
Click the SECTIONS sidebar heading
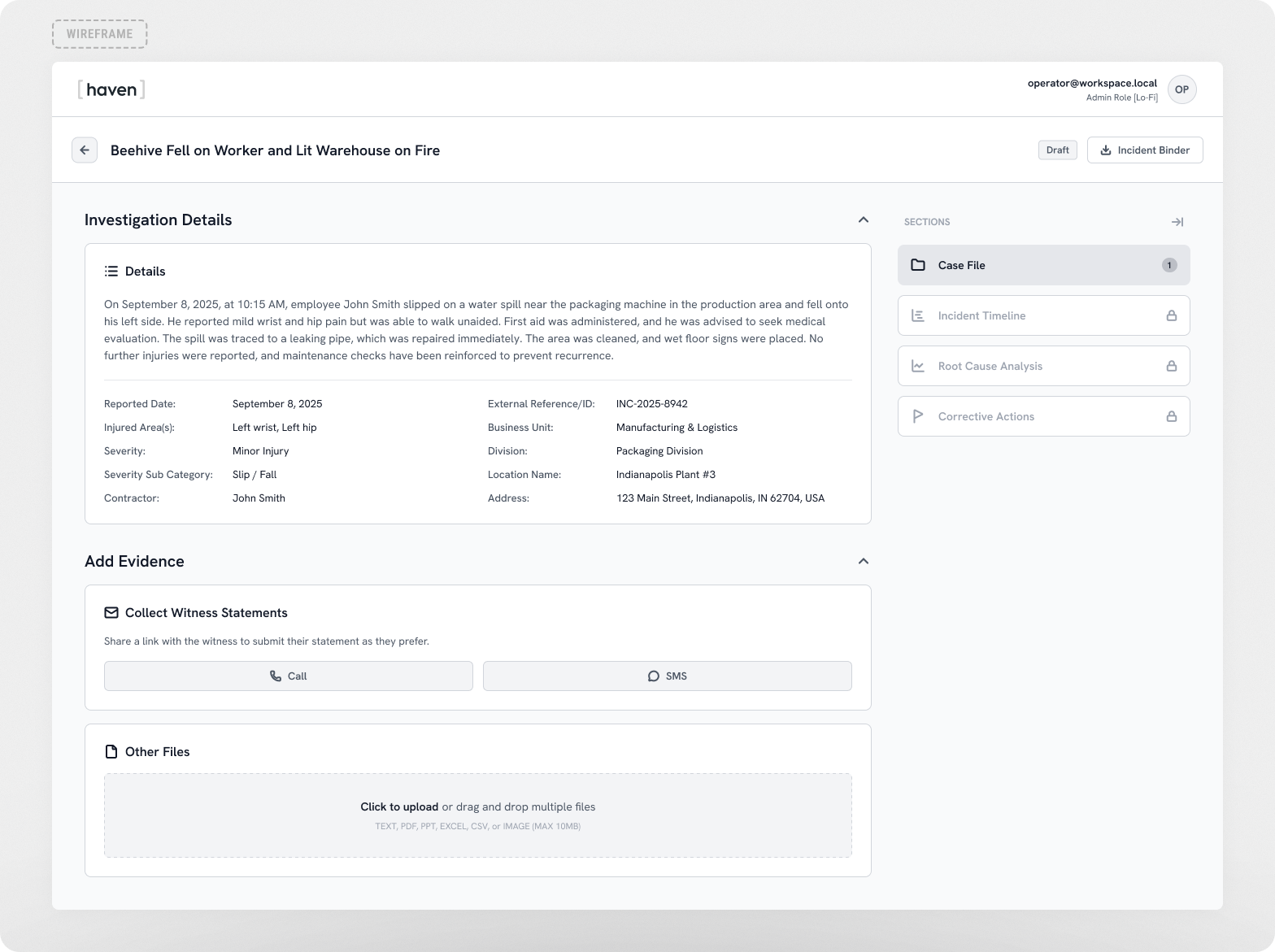(927, 222)
